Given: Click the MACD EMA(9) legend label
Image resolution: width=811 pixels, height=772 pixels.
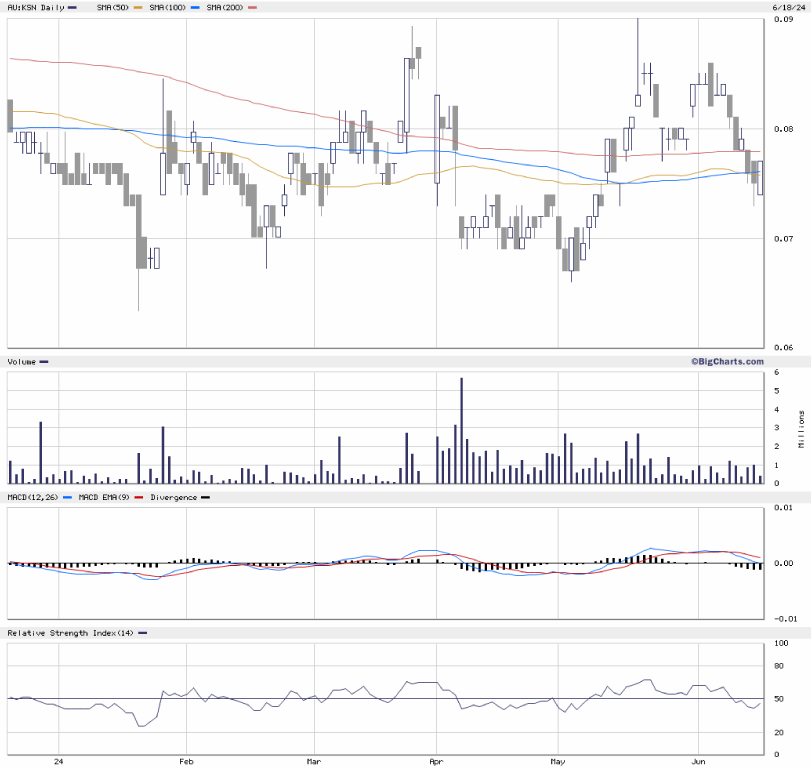Looking at the screenshot, I should pos(105,497).
